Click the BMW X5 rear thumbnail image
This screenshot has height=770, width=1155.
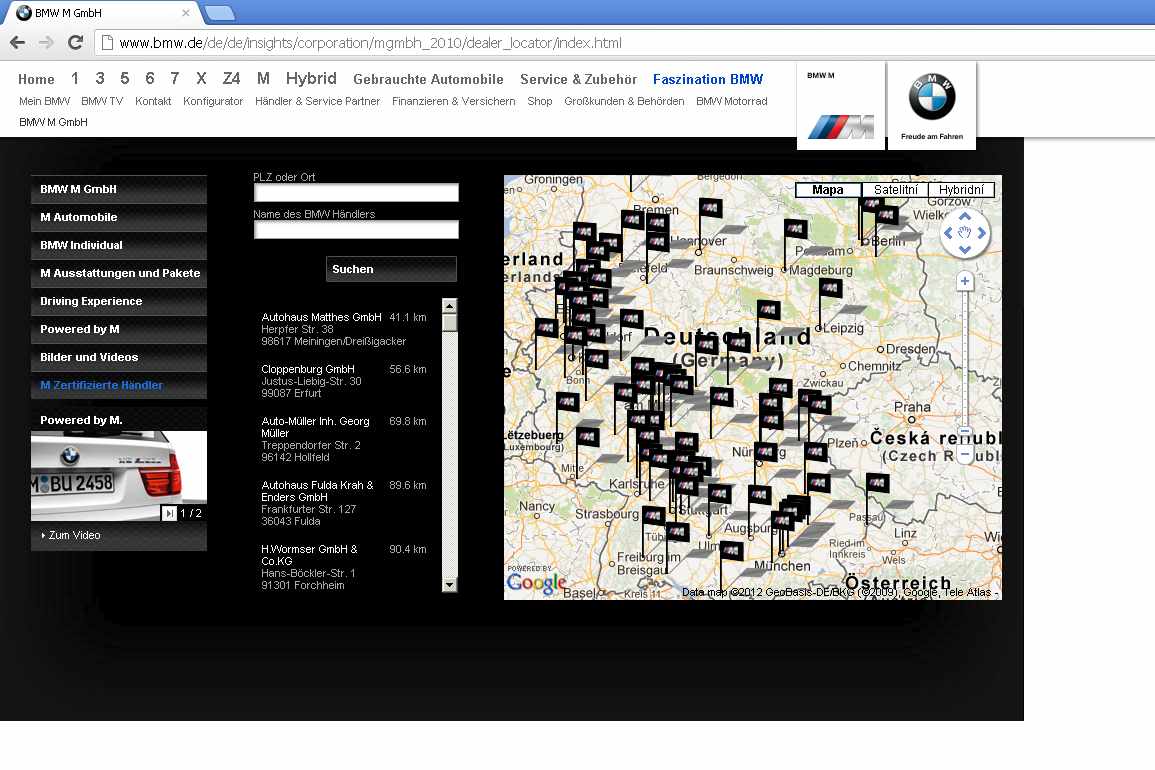[119, 476]
